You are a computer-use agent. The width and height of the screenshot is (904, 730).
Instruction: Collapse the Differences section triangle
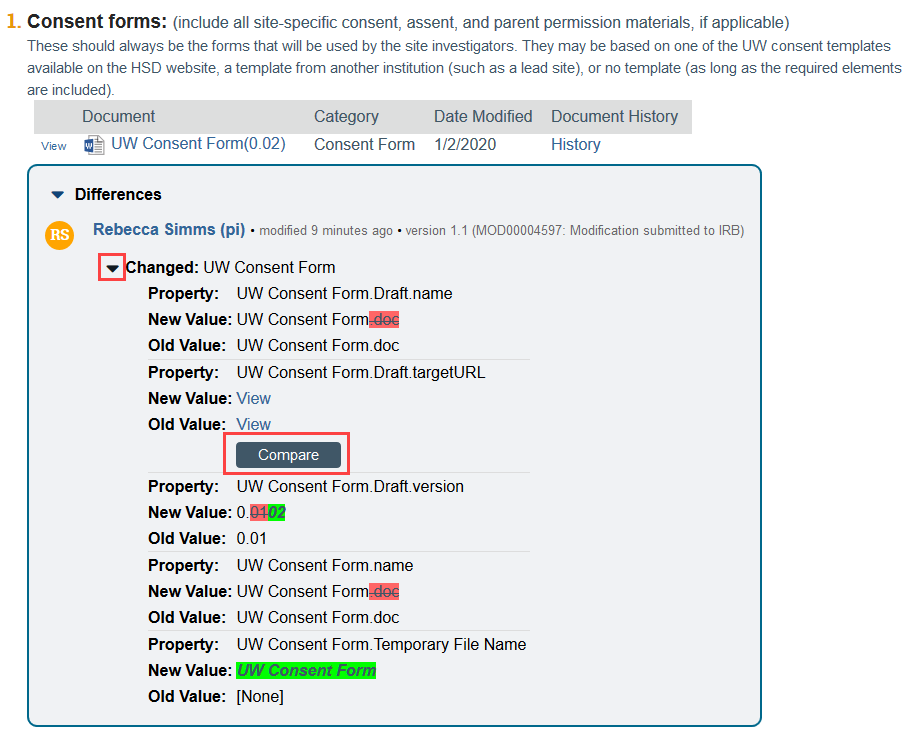[57, 195]
